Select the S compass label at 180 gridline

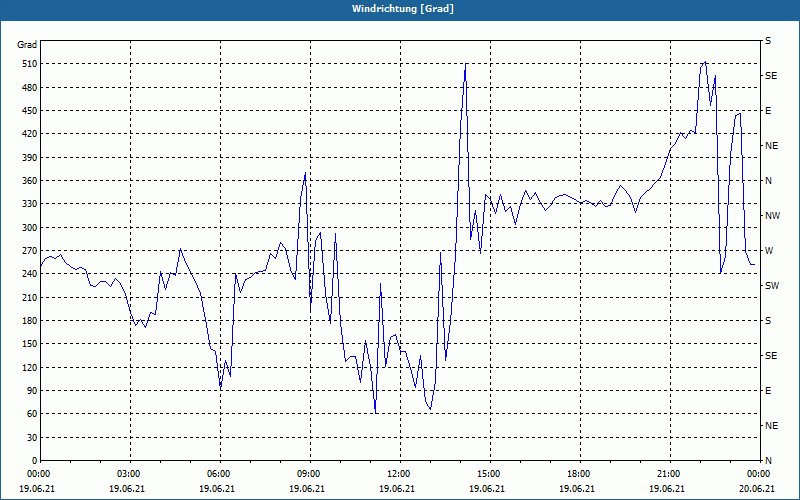click(768, 321)
